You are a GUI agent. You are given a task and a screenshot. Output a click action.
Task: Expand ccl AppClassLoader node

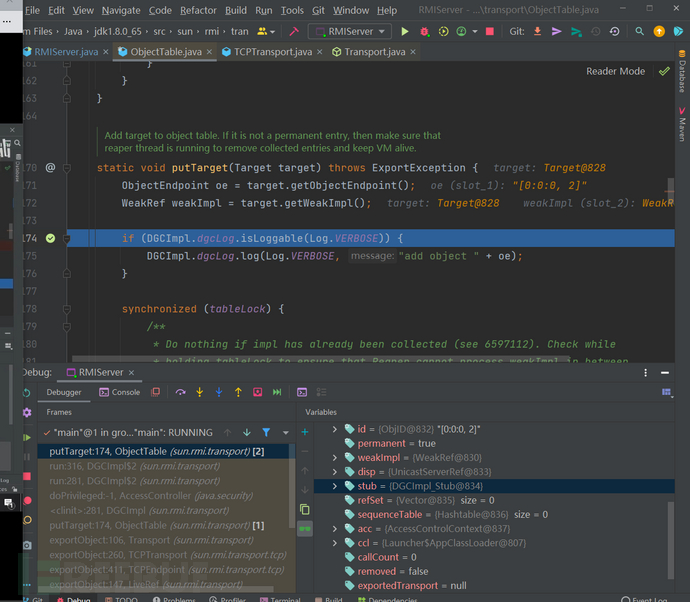(335, 543)
